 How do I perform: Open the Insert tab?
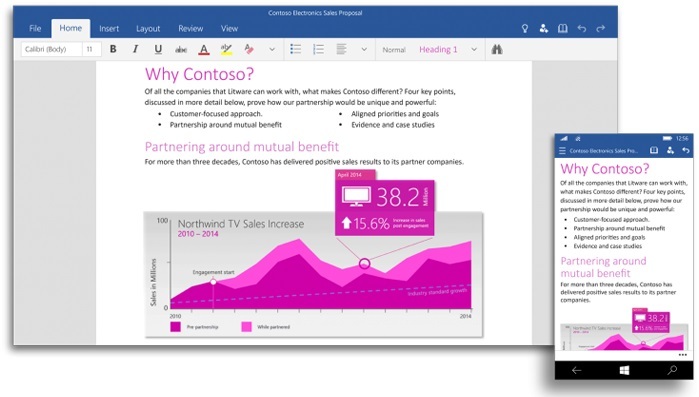(x=109, y=29)
